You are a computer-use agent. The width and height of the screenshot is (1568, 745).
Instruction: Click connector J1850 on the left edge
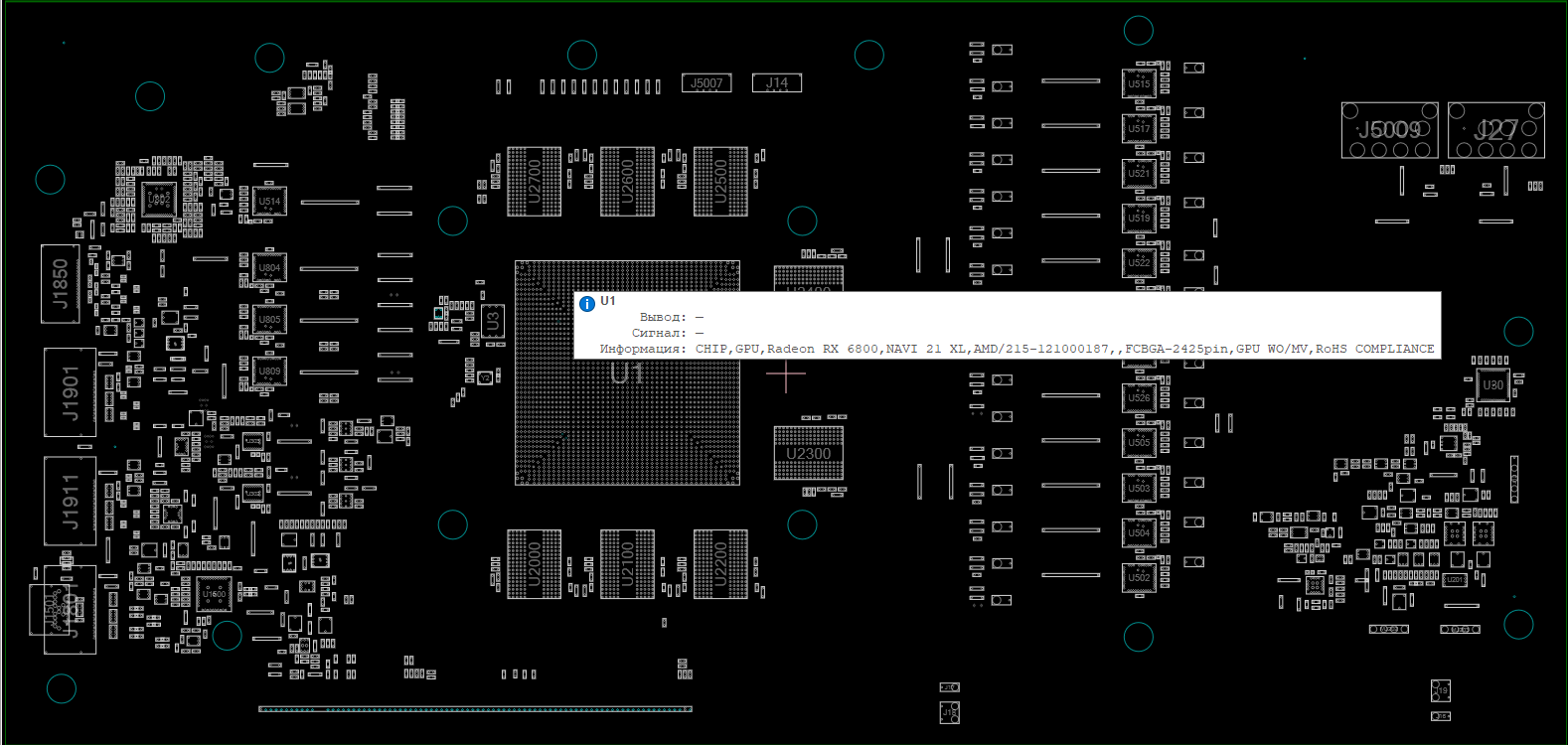pos(60,283)
